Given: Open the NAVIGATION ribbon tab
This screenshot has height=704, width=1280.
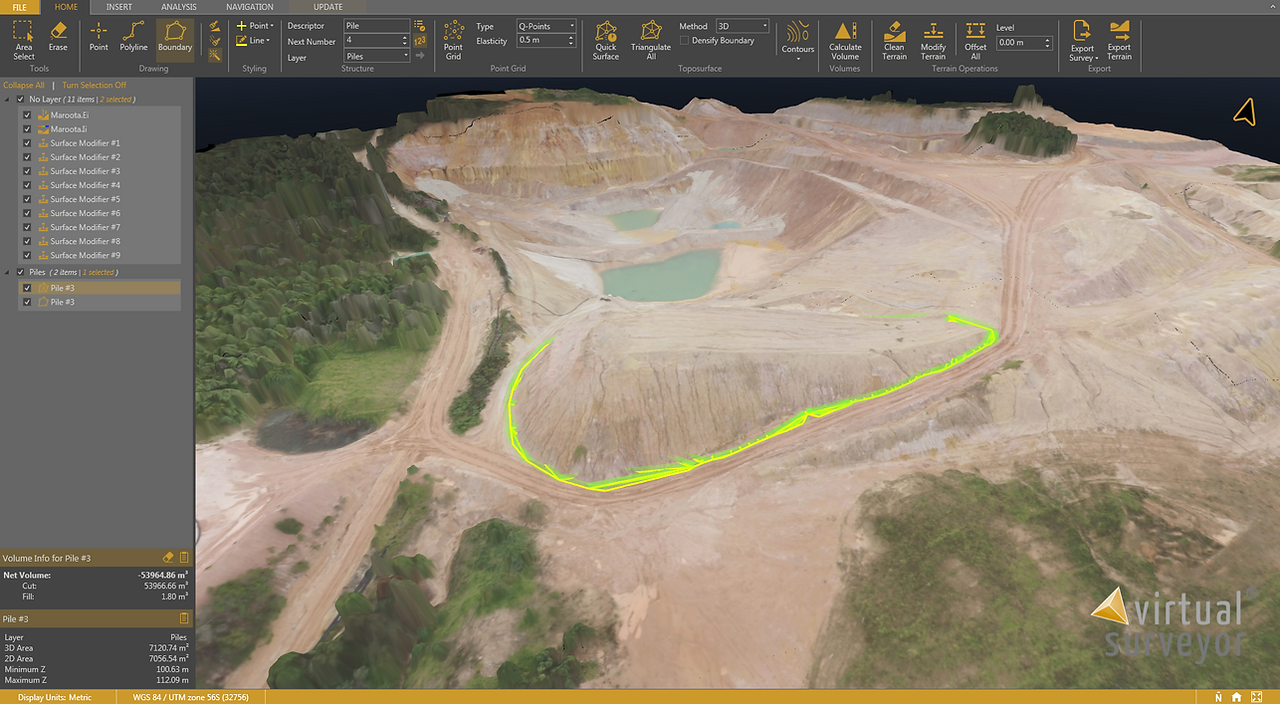Looking at the screenshot, I should coord(249,7).
